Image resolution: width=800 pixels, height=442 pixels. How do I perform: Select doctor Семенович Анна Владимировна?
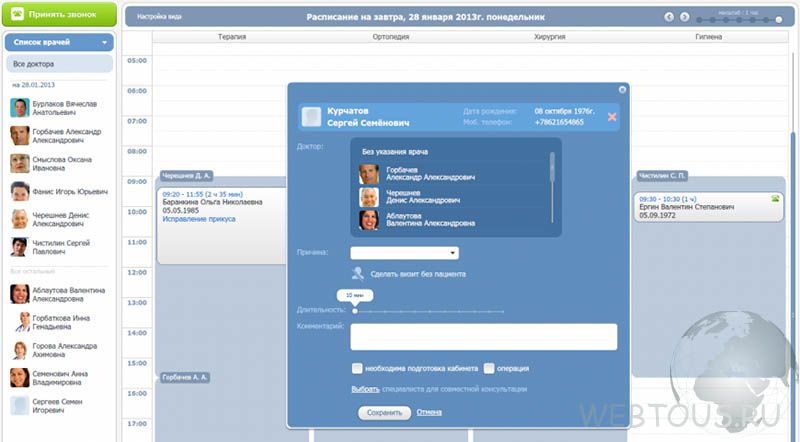(x=60, y=378)
